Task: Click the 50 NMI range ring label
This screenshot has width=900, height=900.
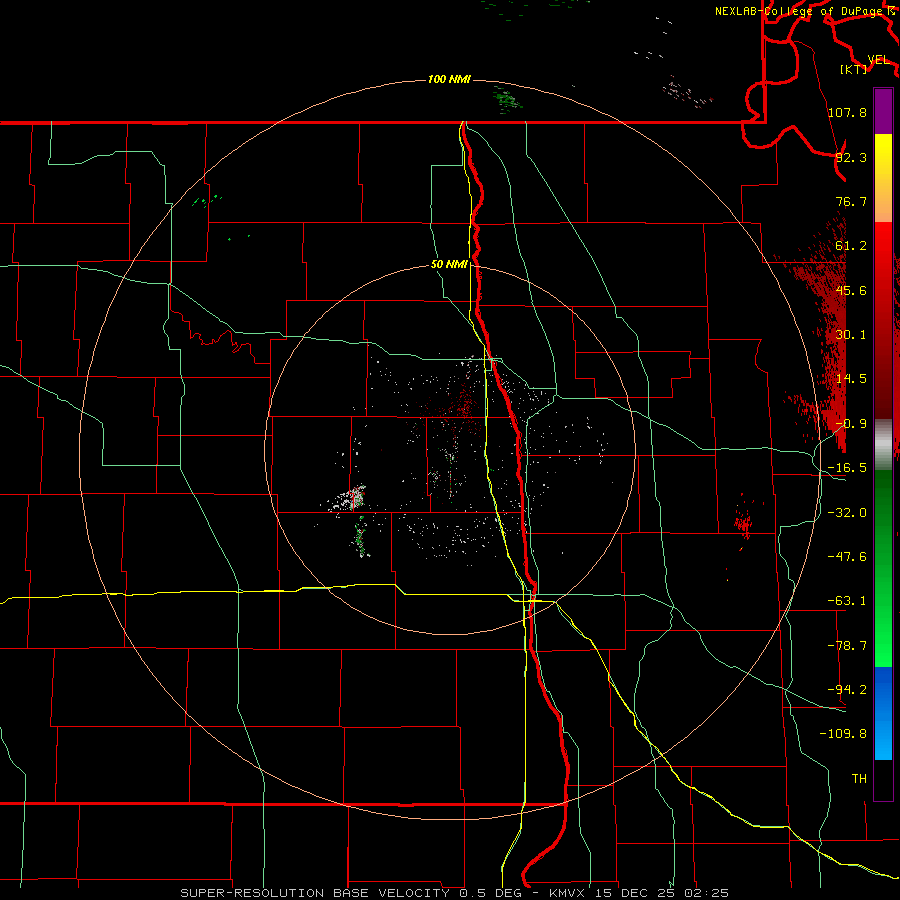Action: (449, 264)
